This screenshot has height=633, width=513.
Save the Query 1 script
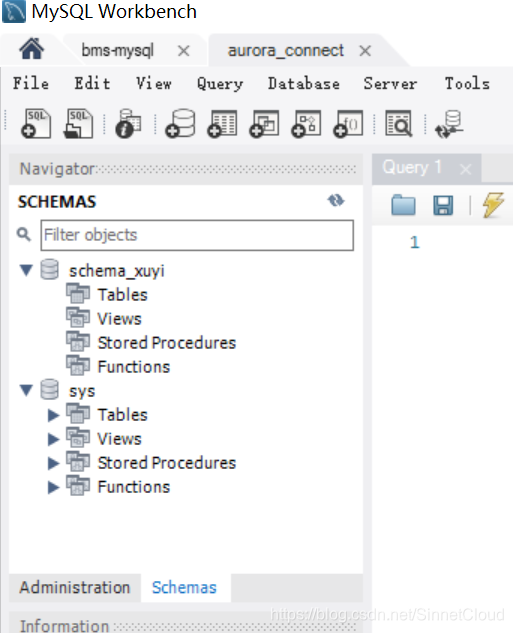pyautogui.click(x=443, y=205)
